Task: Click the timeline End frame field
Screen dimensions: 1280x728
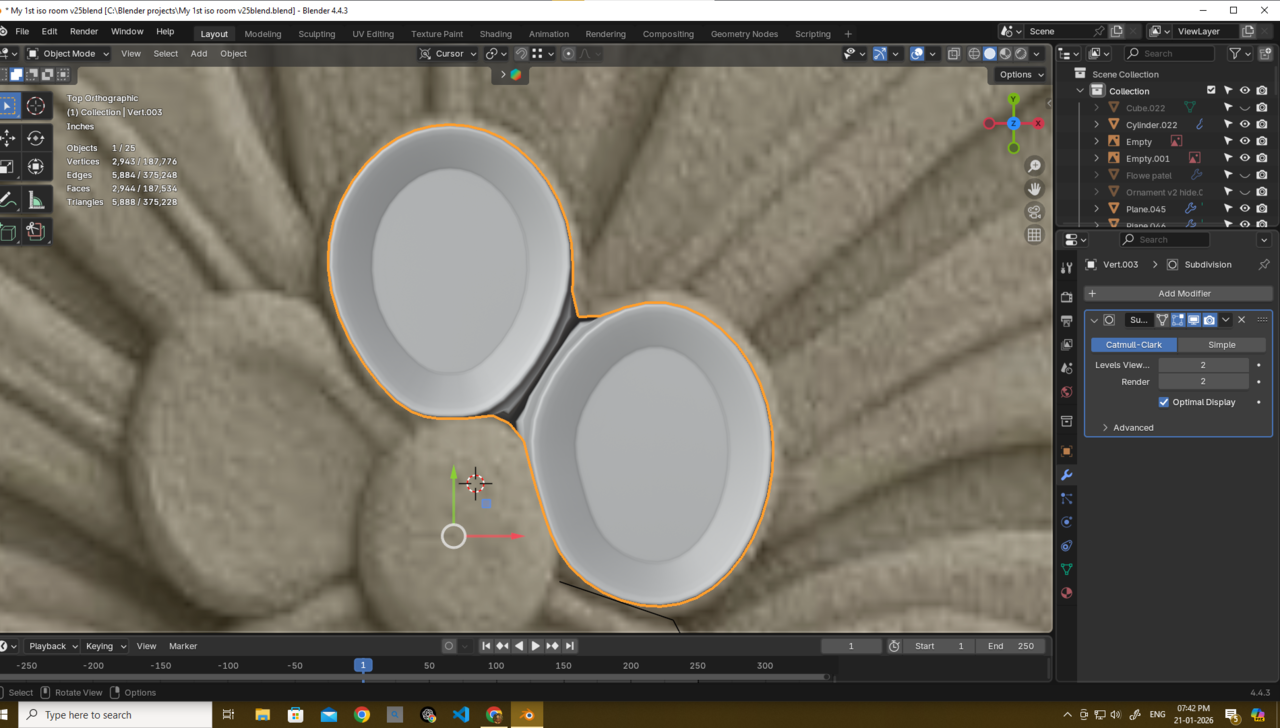Action: (1012, 646)
